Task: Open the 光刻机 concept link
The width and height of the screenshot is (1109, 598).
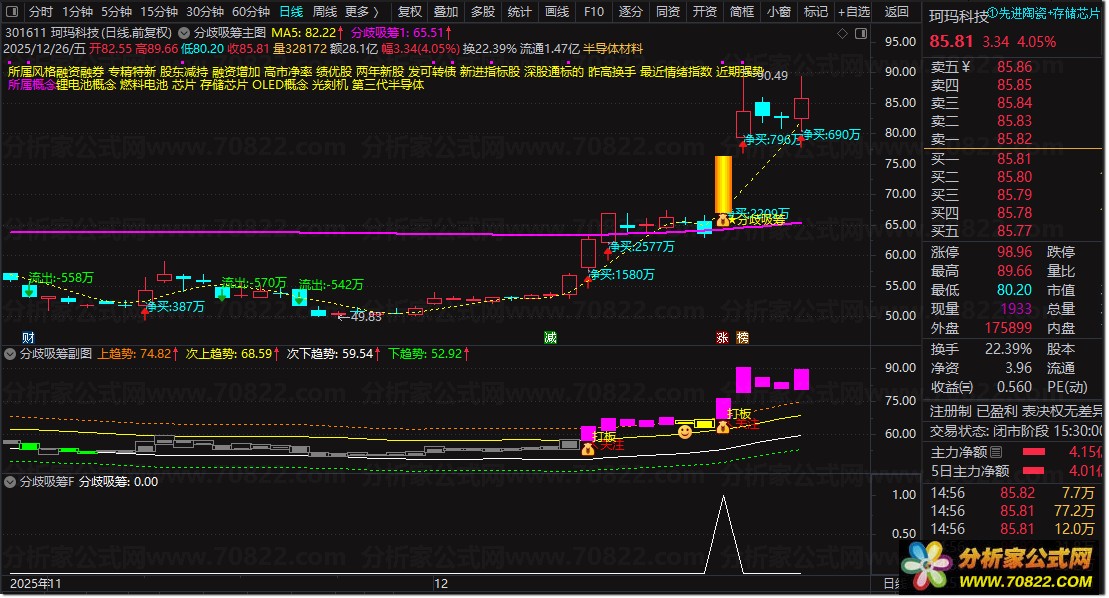Action: [x=330, y=84]
